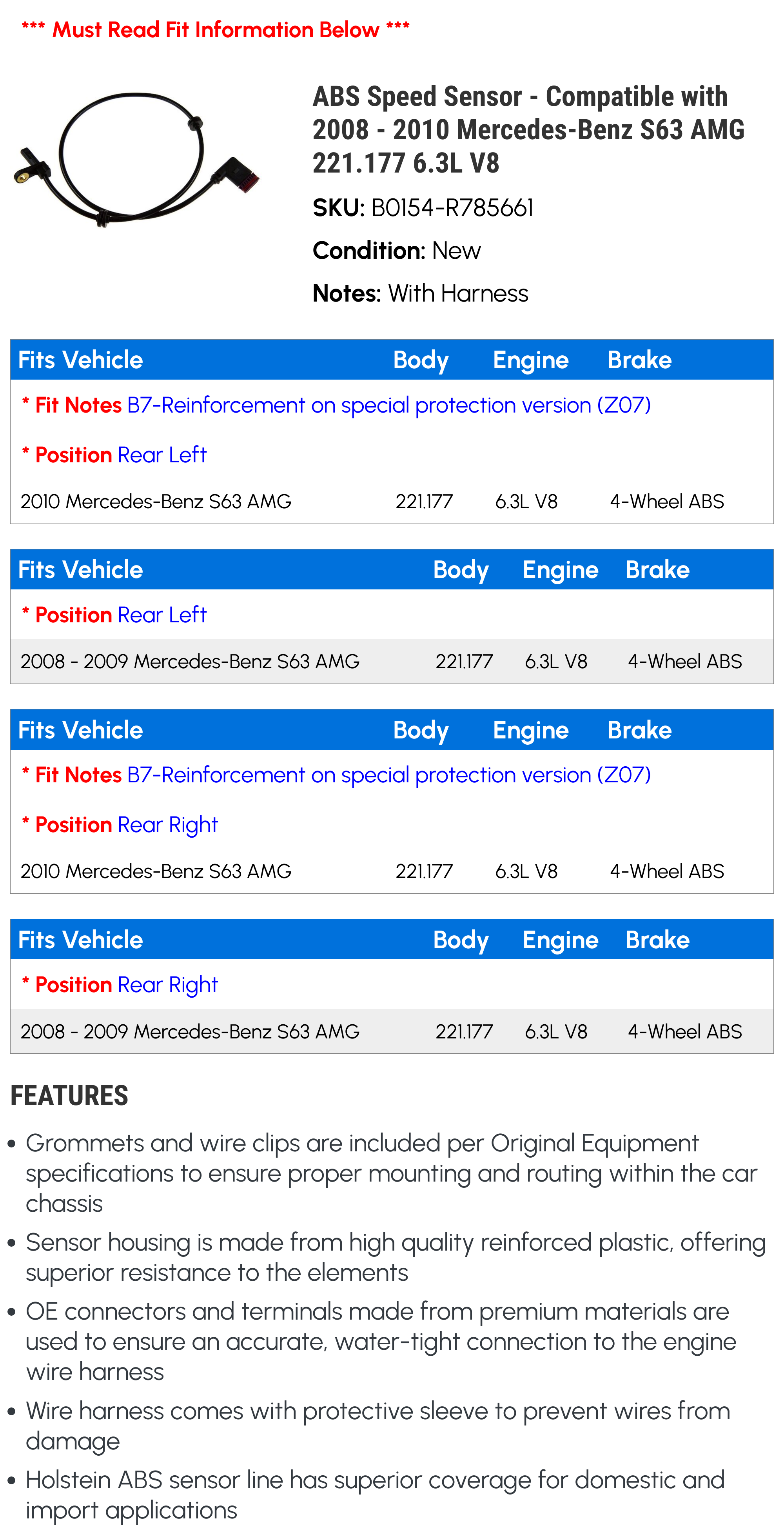Click the FEATURES section heading
The height and width of the screenshot is (1540, 784).
[x=69, y=1096]
